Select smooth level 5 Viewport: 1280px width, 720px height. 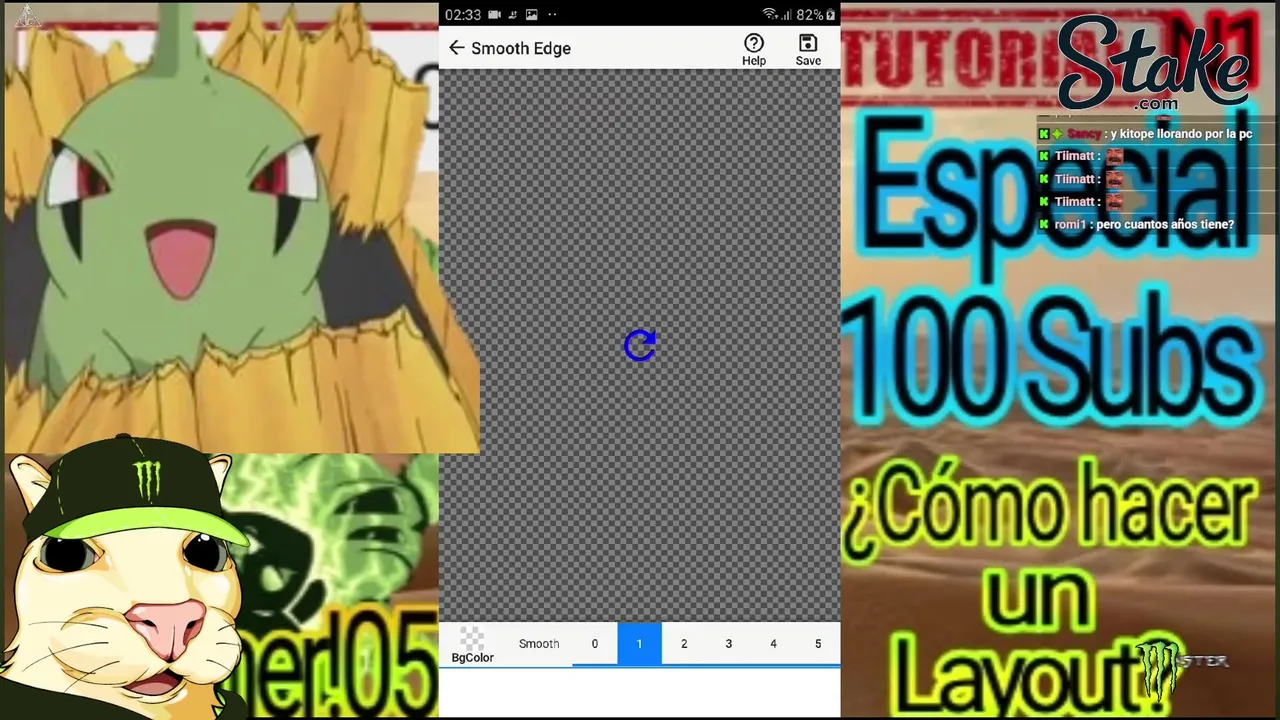pos(818,644)
